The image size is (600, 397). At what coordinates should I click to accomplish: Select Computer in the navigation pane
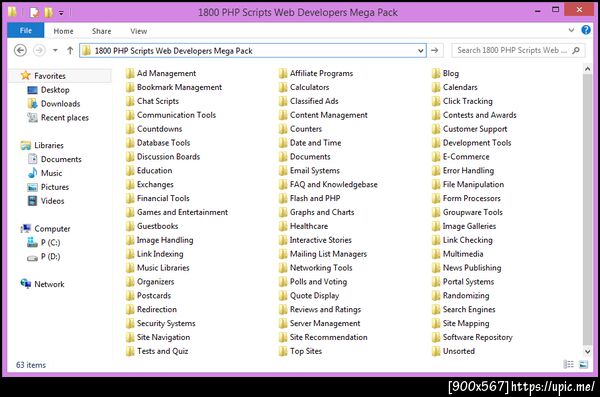(x=52, y=229)
